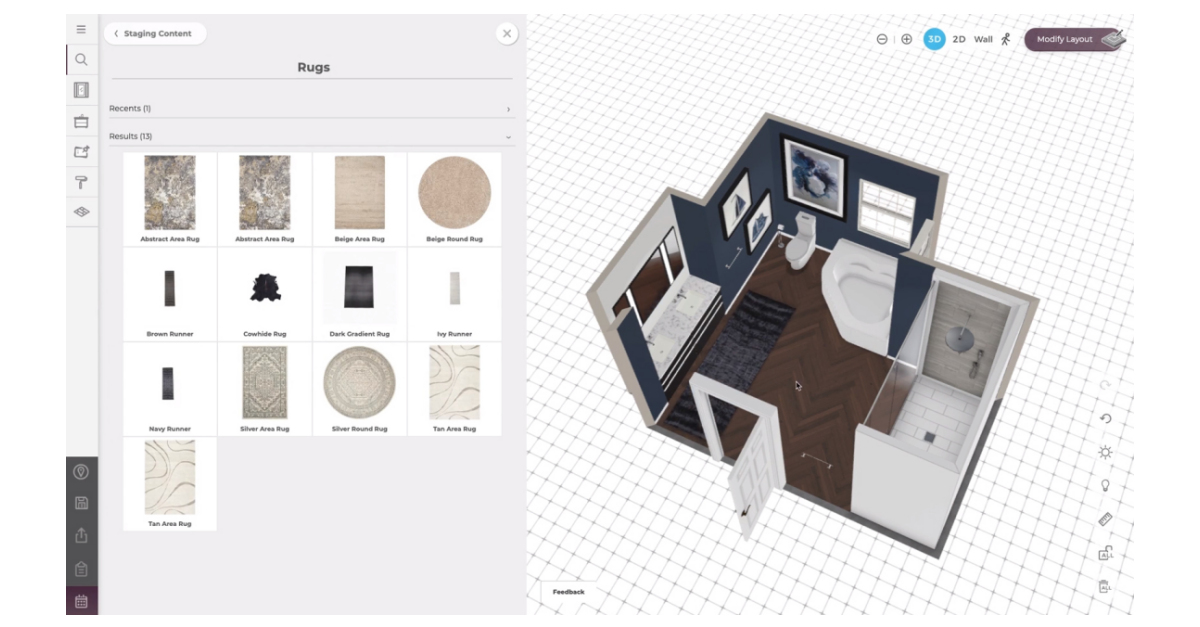Collapse the Results (13) section

coord(310,136)
